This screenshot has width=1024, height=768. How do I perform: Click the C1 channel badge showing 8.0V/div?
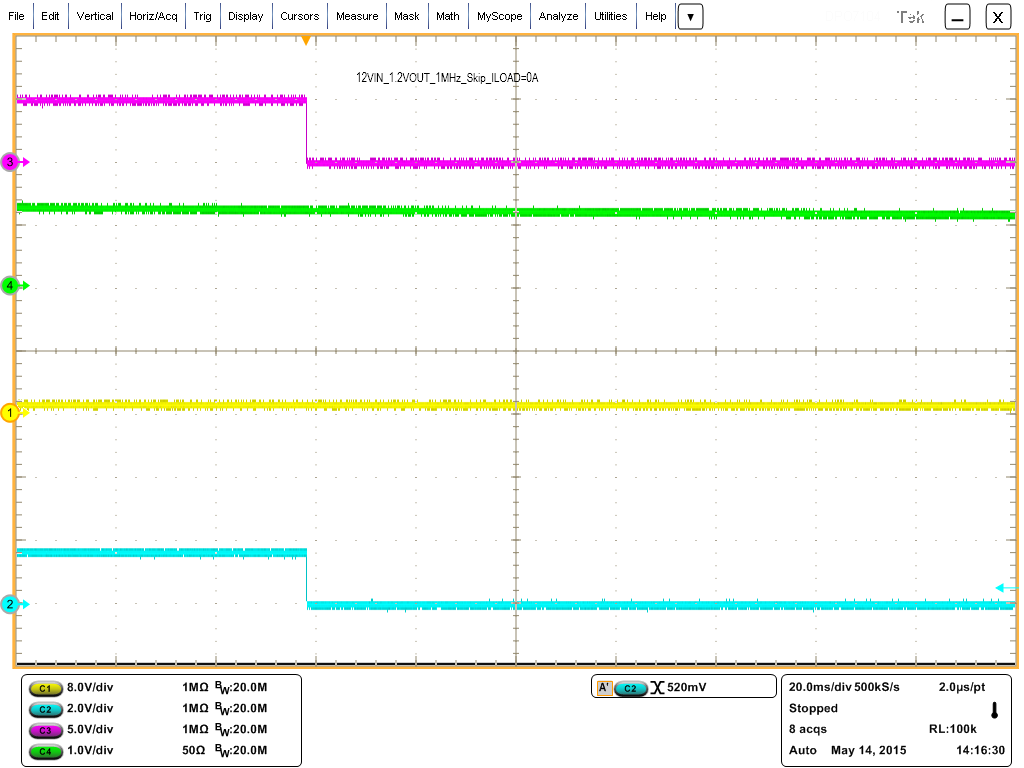(47, 687)
